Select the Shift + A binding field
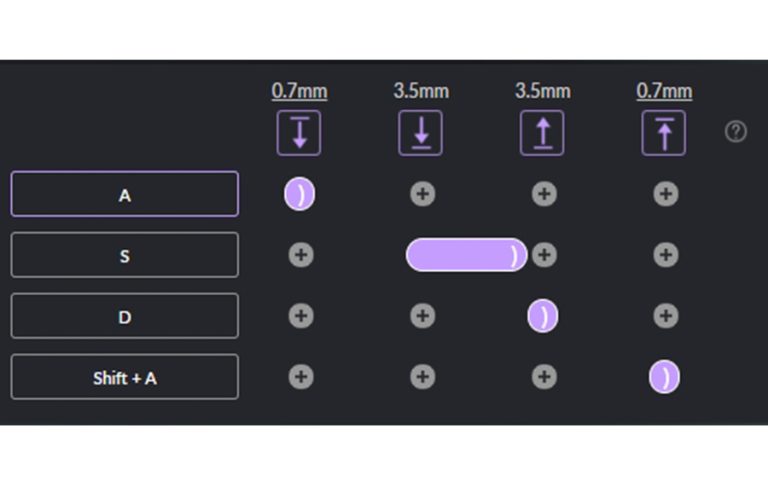 coord(125,377)
